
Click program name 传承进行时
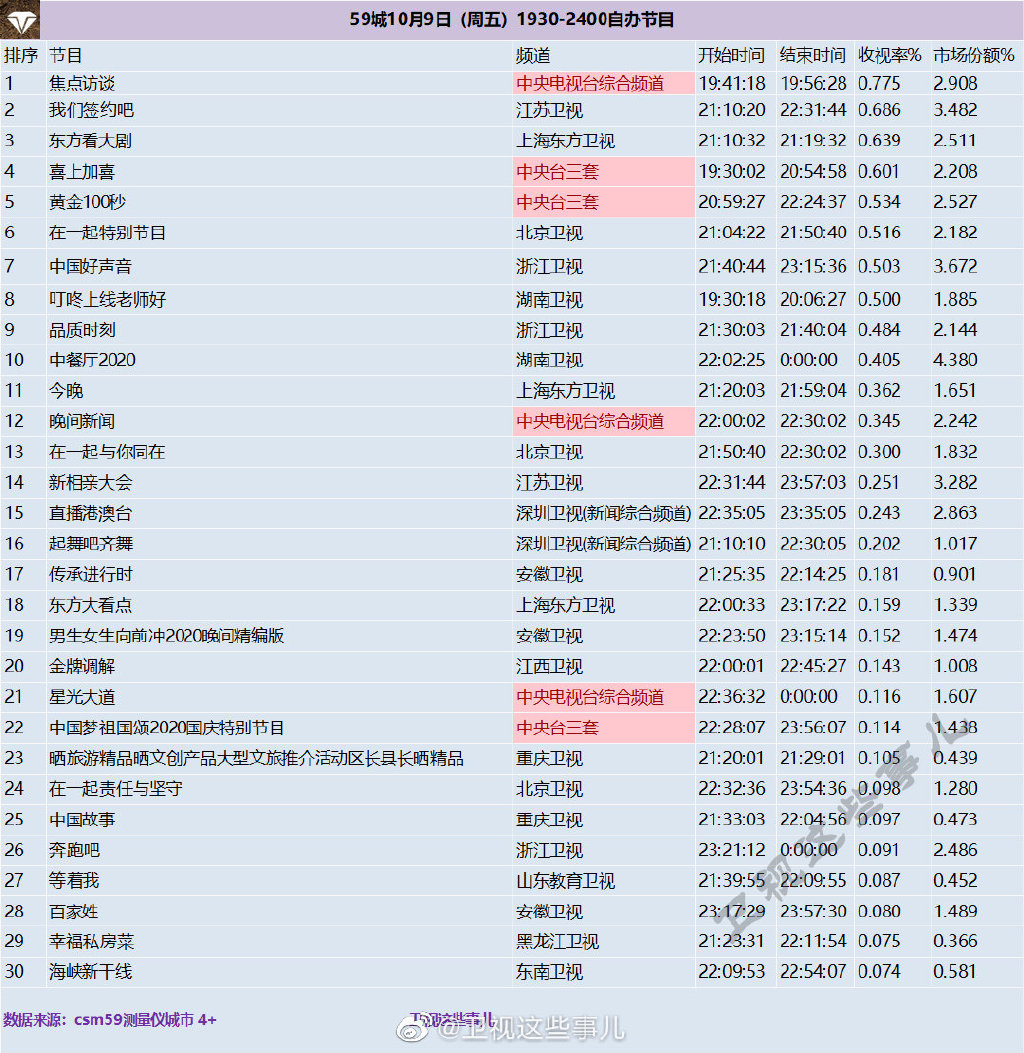point(91,575)
